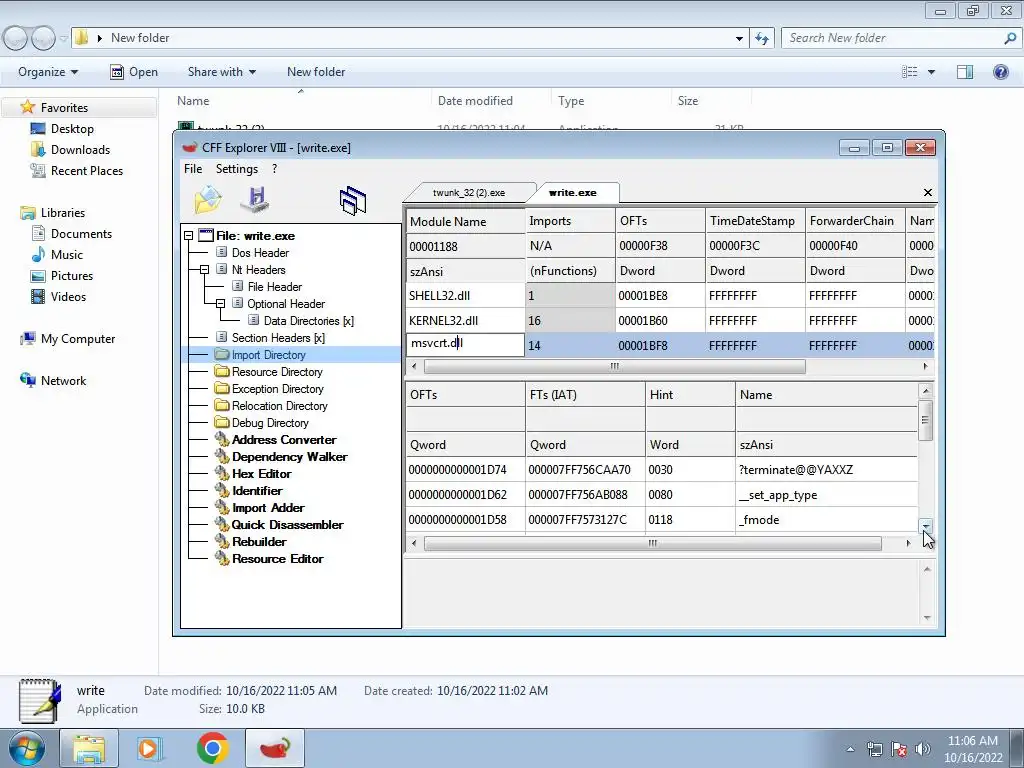
Task: Open the Dependency Walker tool
Action: pyautogui.click(x=289, y=456)
